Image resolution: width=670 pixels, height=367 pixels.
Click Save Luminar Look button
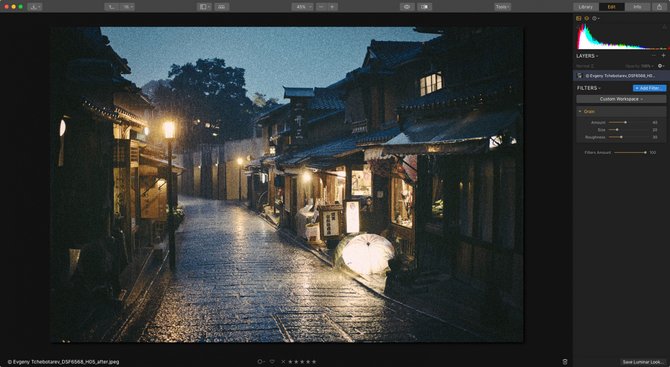pos(643,362)
